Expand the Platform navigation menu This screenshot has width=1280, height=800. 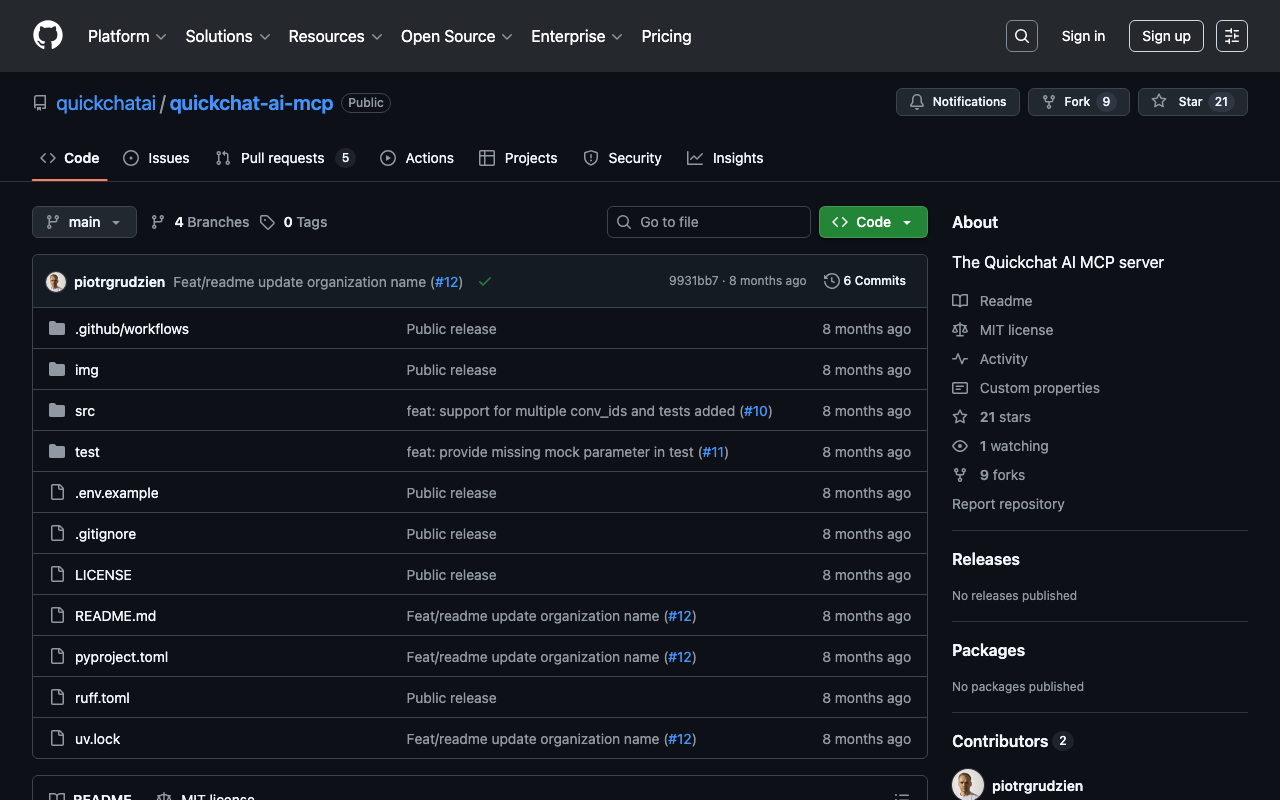[127, 36]
